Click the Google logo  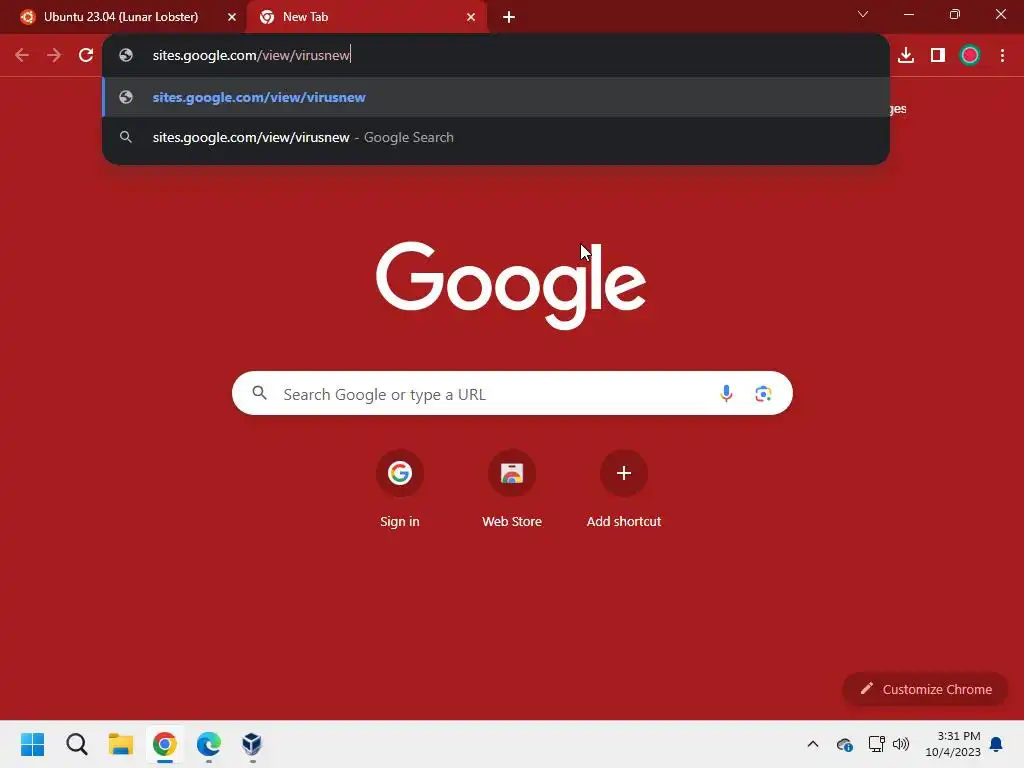tap(511, 285)
